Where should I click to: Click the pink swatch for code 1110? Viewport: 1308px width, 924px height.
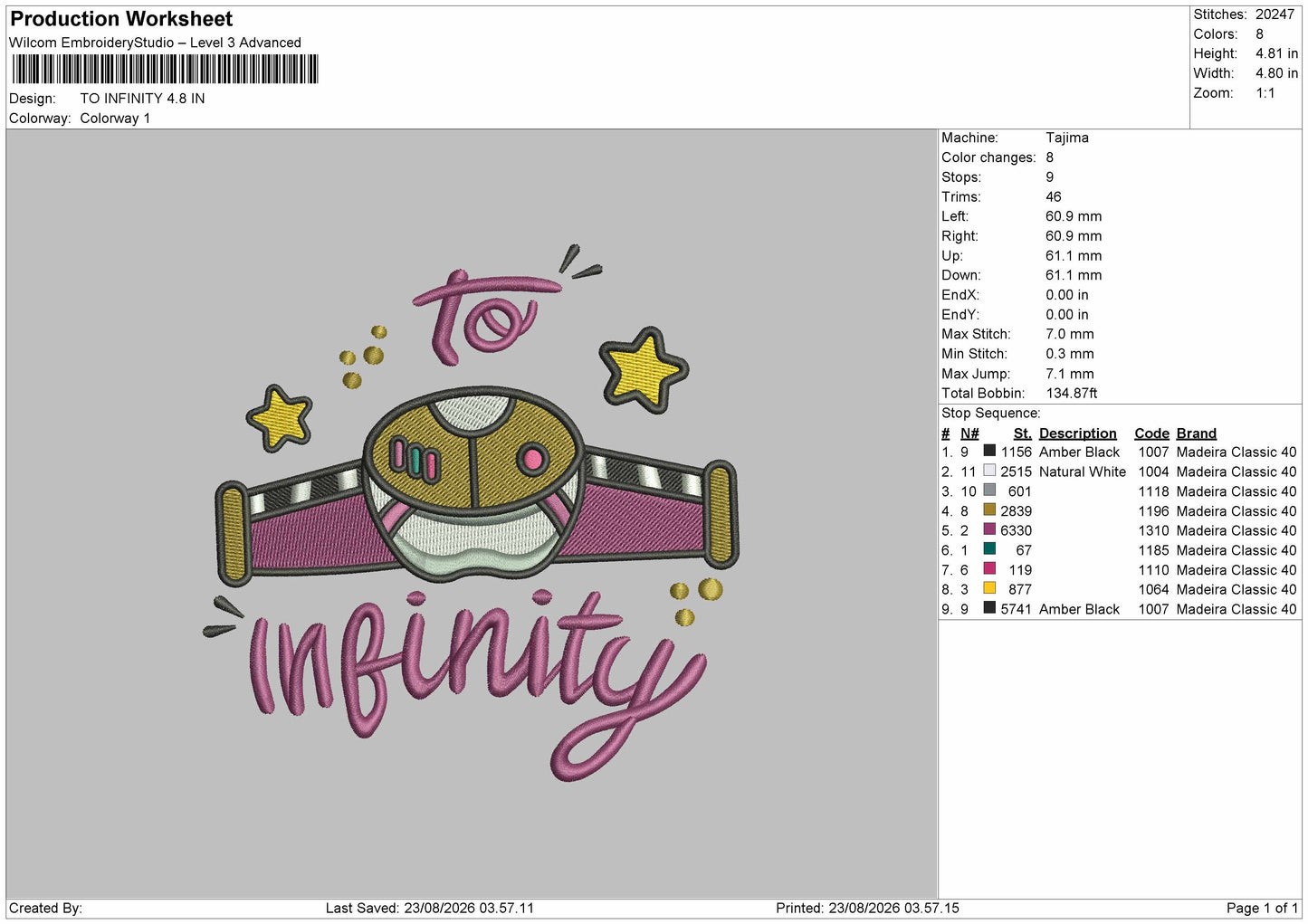tap(989, 569)
